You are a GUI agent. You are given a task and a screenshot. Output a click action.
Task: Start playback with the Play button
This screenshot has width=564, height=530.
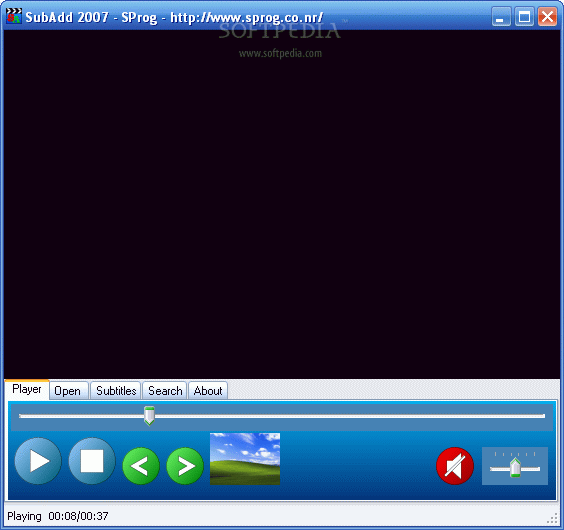point(38,461)
